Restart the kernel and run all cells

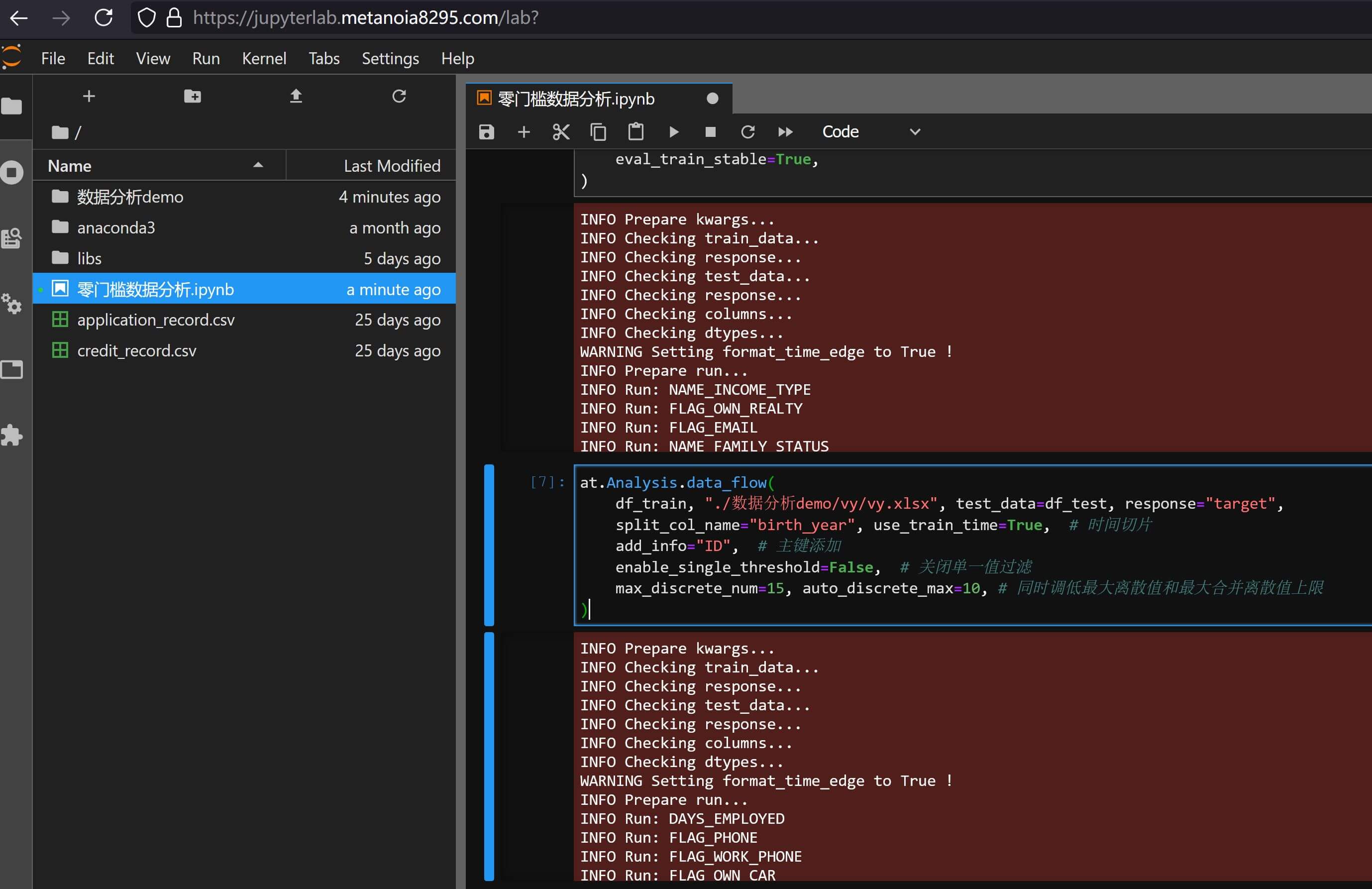pos(785,132)
